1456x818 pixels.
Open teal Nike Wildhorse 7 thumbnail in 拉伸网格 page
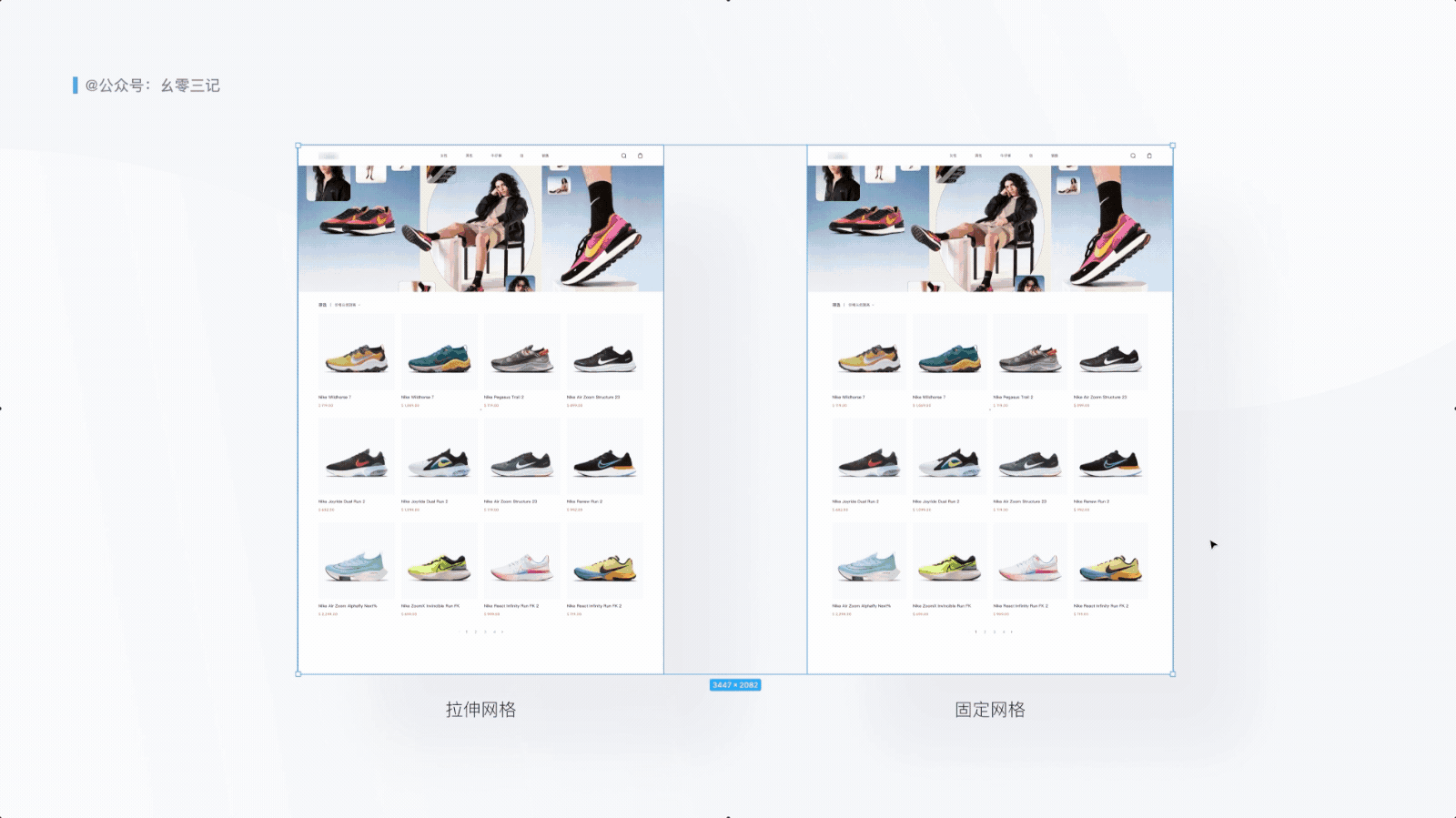(x=440, y=353)
